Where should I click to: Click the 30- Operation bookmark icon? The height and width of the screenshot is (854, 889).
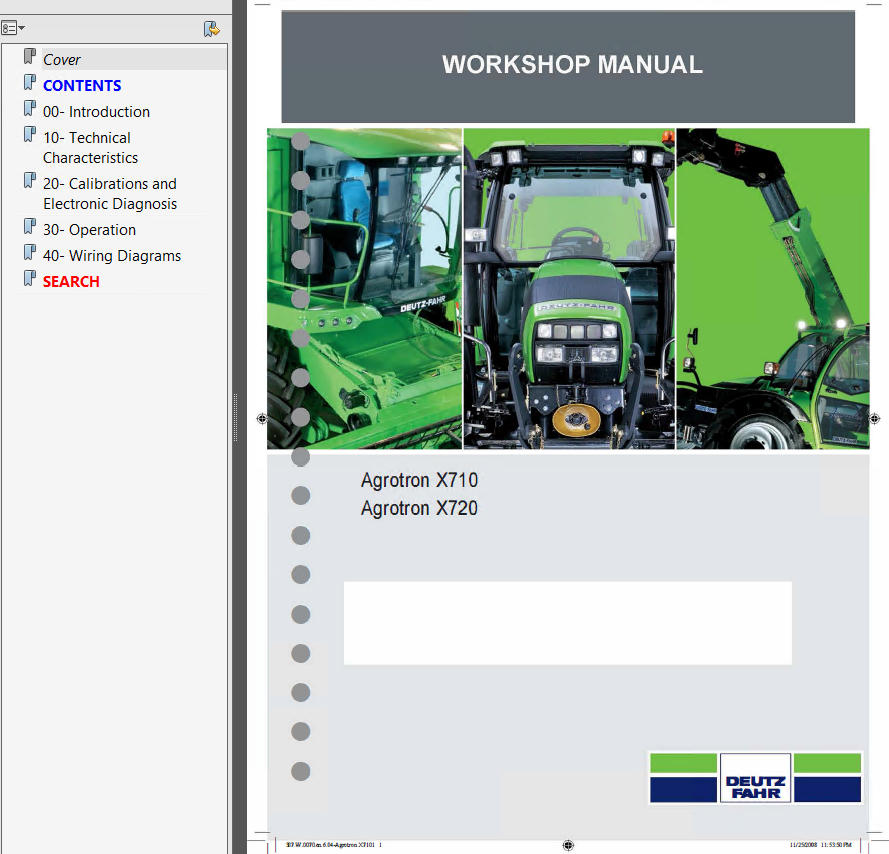pyautogui.click(x=29, y=226)
